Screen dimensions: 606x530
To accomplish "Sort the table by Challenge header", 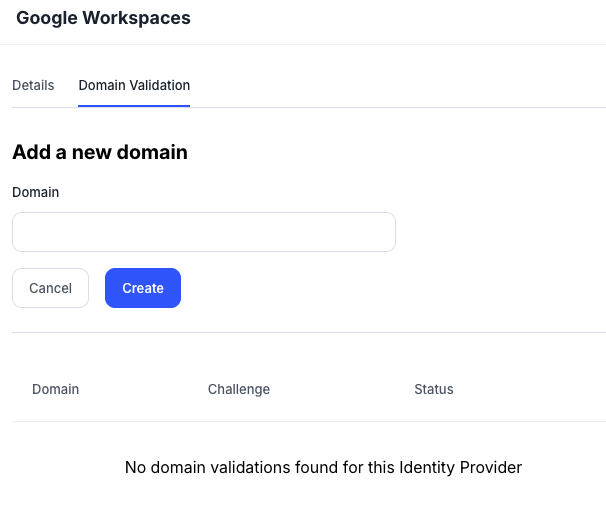I will (239, 389).
